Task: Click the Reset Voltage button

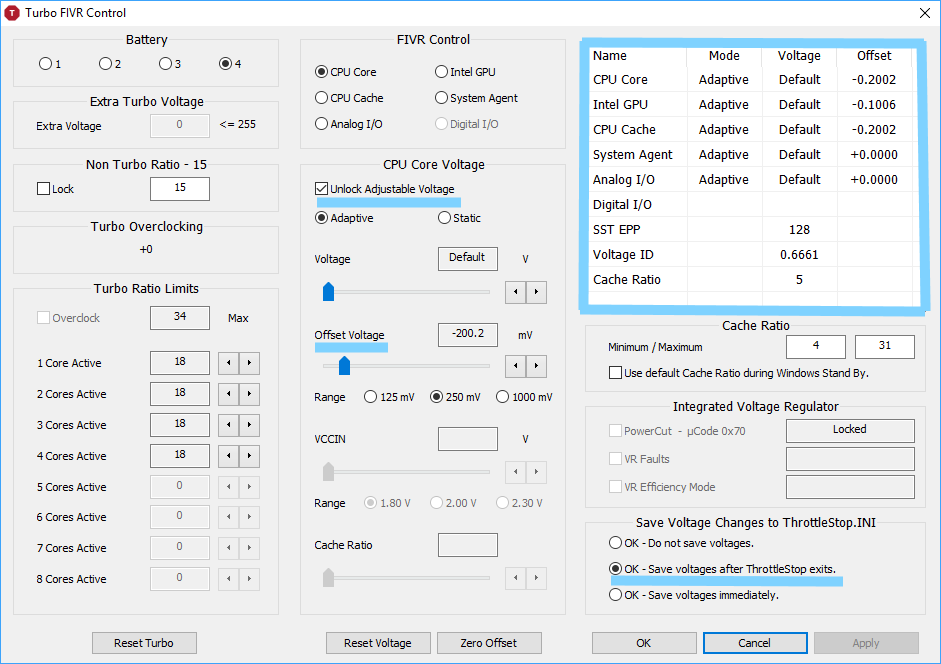Action: pyautogui.click(x=378, y=643)
